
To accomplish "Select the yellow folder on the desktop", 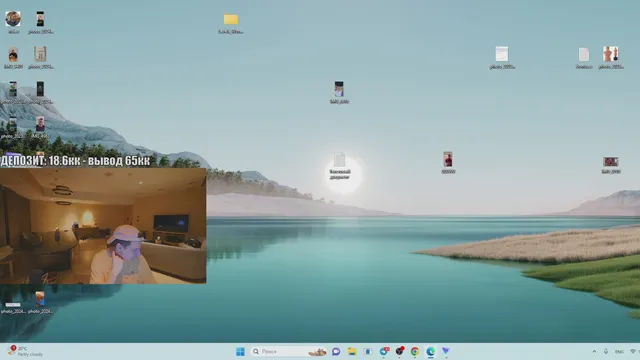I will [231, 23].
